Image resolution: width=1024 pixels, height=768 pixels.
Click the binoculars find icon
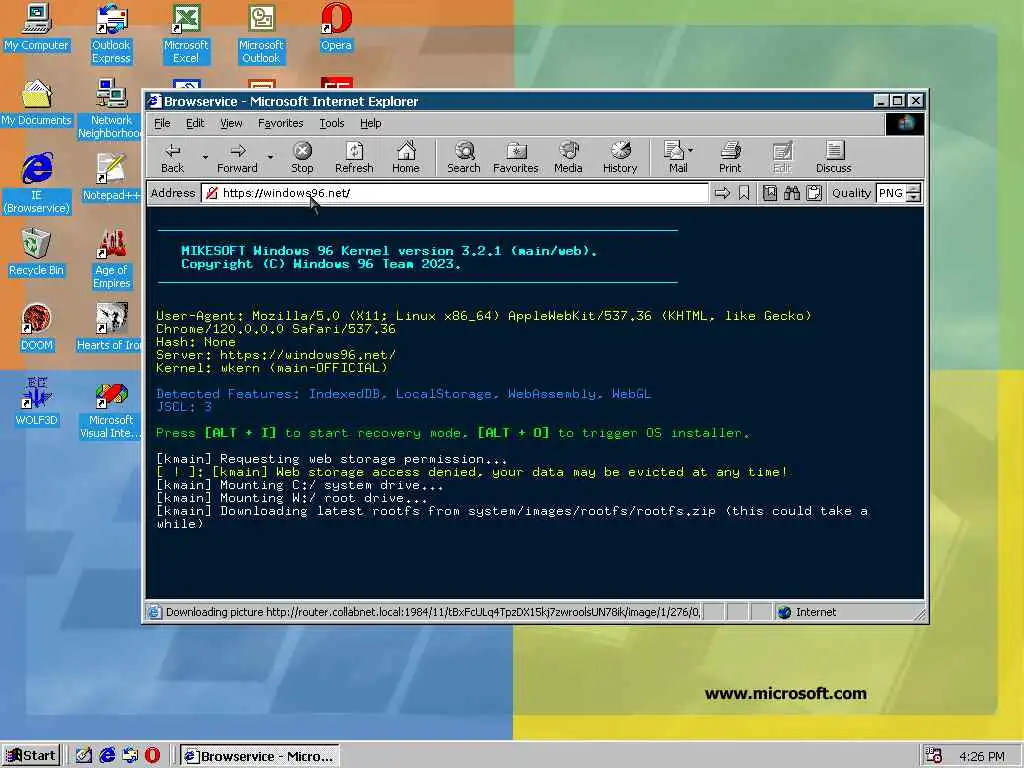792,193
